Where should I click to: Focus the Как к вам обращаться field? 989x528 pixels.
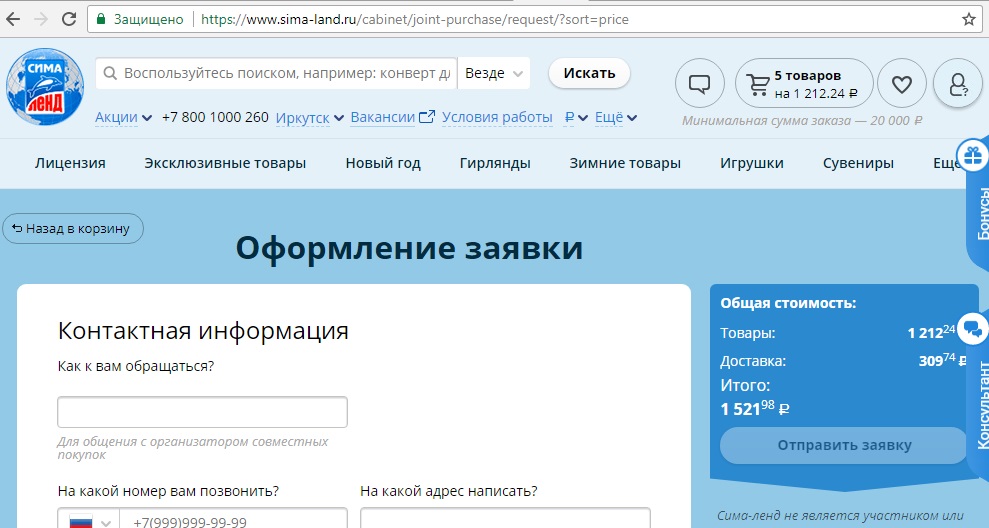click(202, 412)
